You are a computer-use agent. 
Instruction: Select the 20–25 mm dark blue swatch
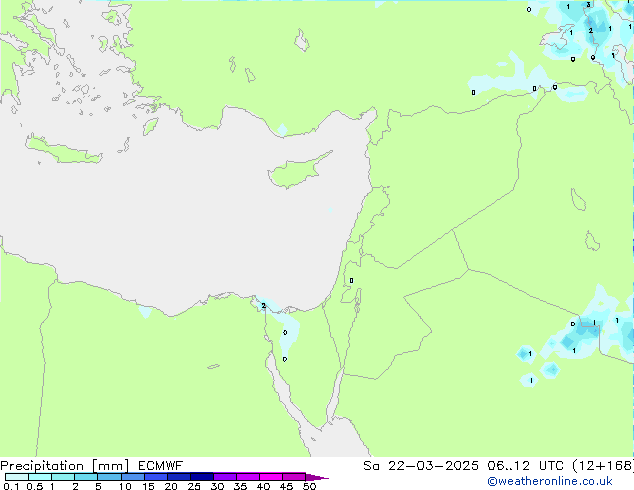pyautogui.click(x=178, y=477)
